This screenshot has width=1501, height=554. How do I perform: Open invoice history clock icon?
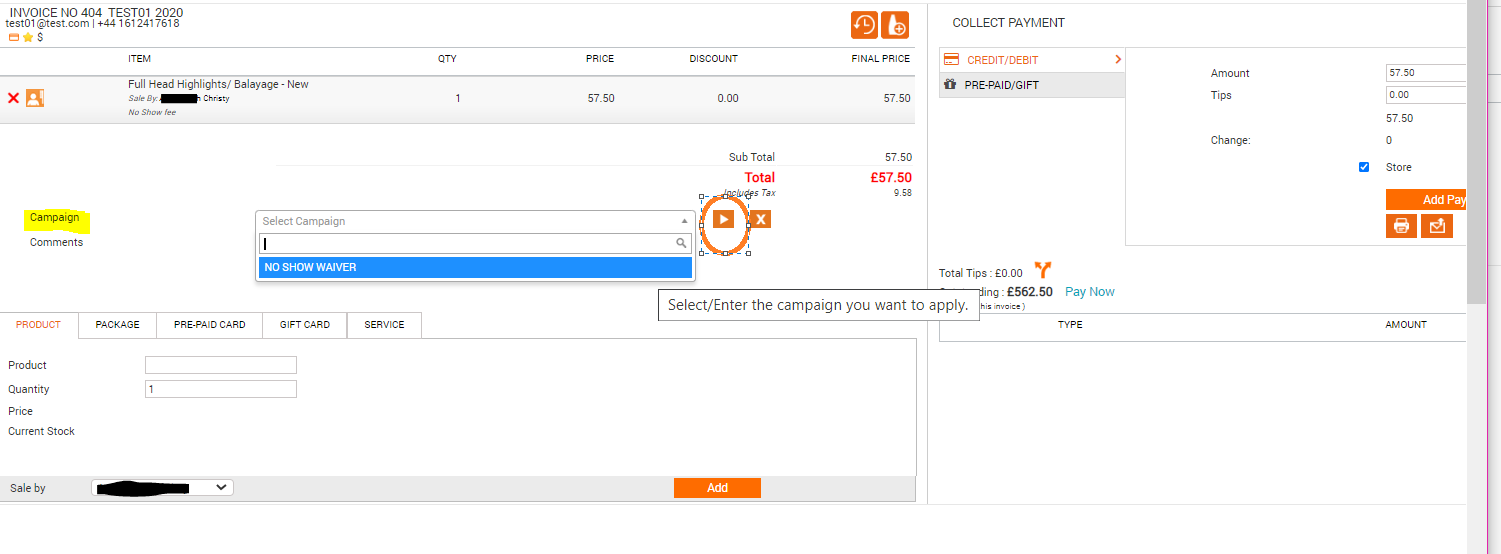click(864, 25)
